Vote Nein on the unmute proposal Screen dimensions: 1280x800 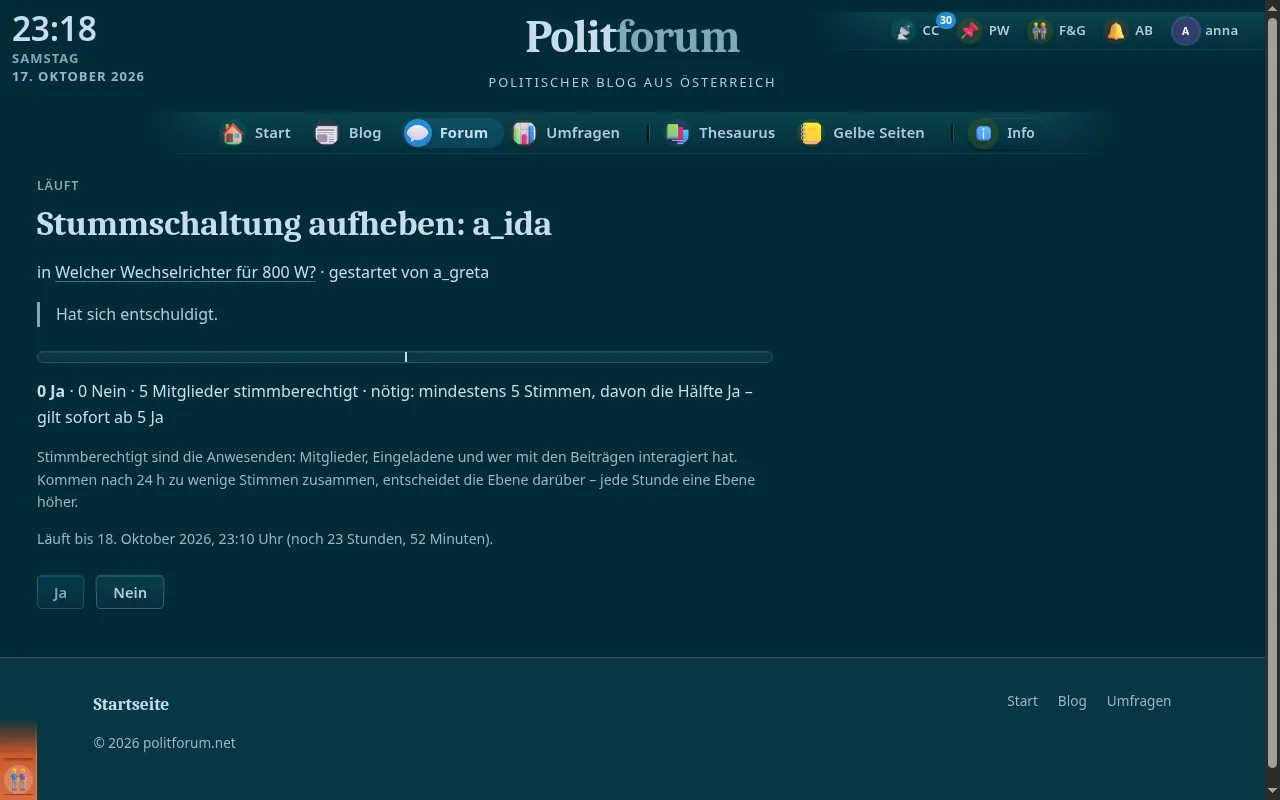tap(130, 592)
